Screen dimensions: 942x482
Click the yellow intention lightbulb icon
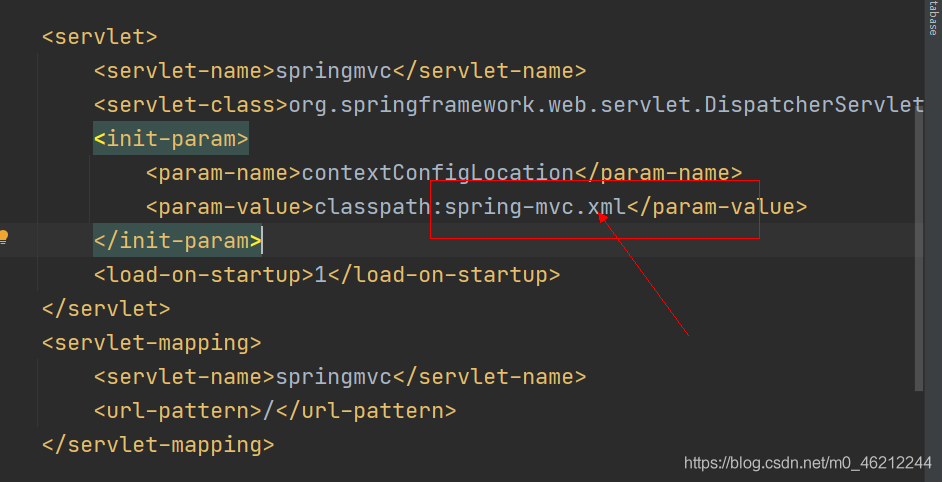(4, 238)
